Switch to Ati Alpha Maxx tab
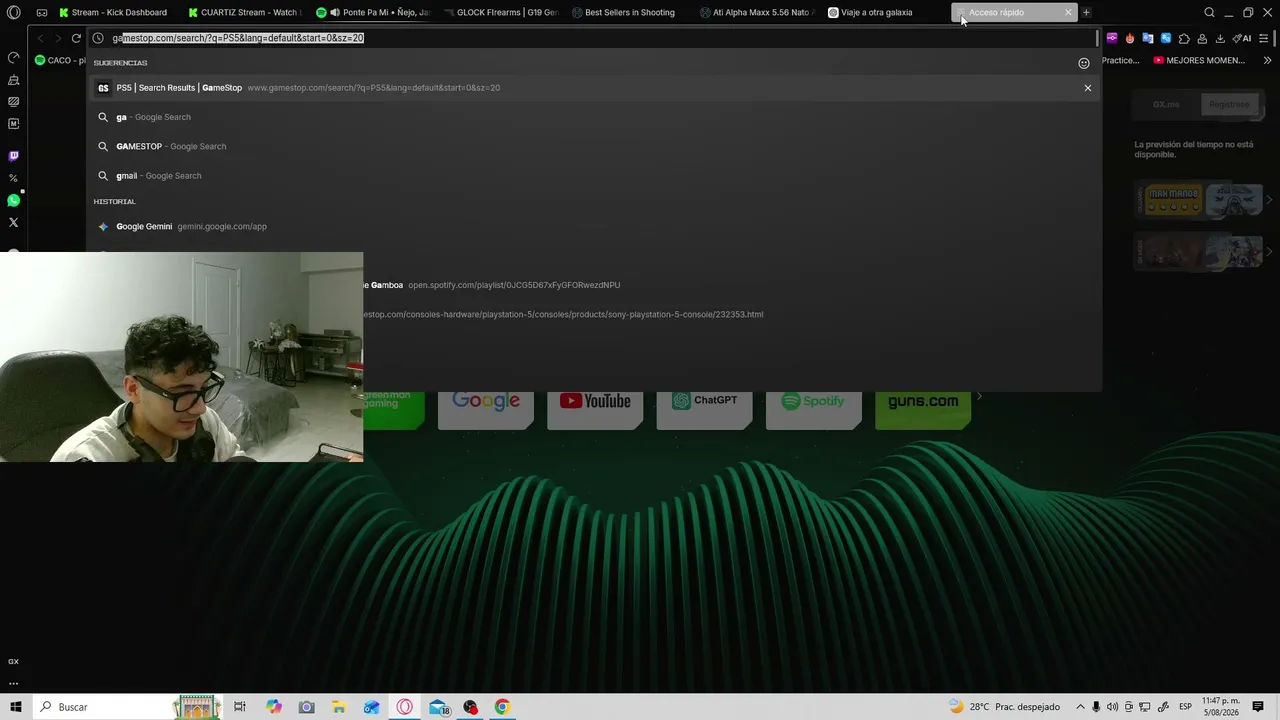1280x720 pixels. click(759, 13)
